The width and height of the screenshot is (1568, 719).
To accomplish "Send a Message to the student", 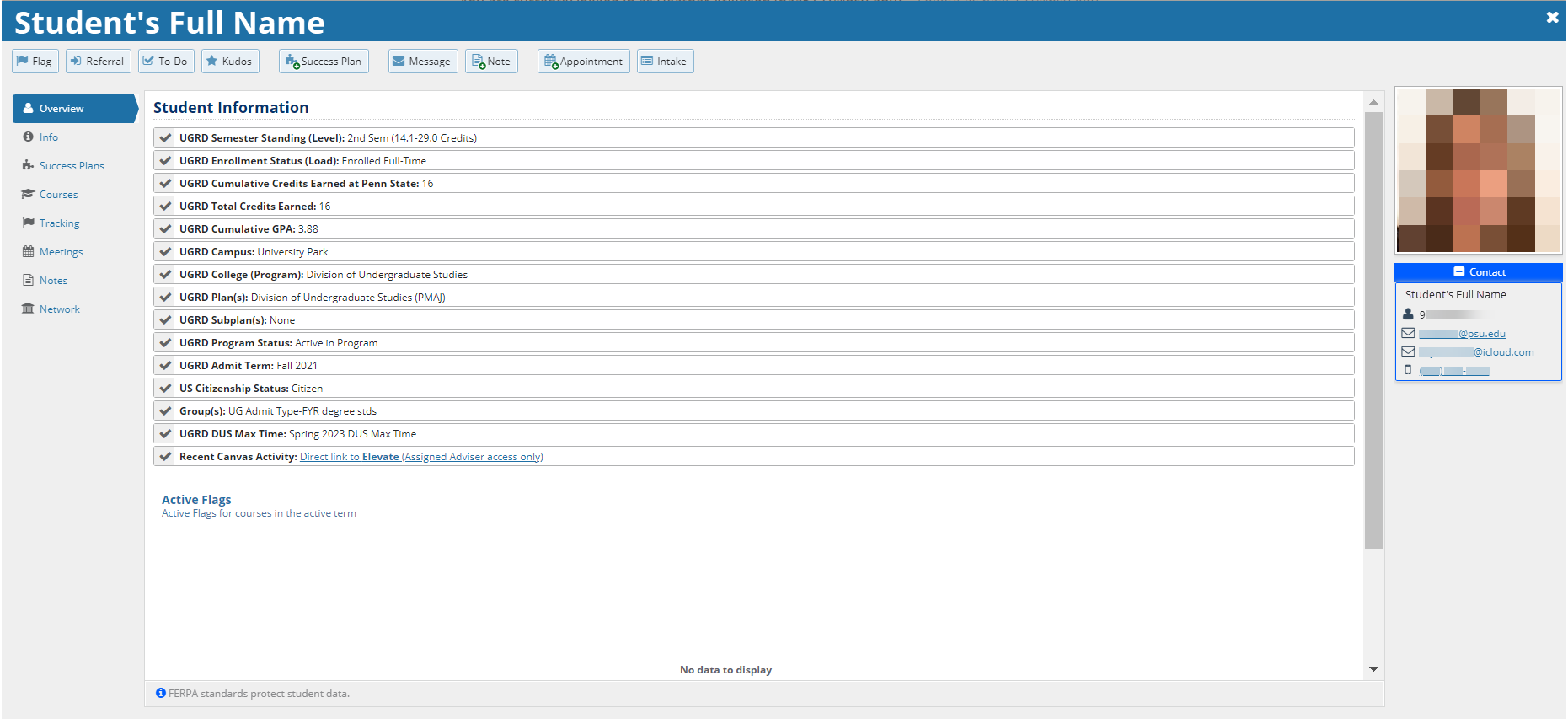I will pyautogui.click(x=422, y=62).
